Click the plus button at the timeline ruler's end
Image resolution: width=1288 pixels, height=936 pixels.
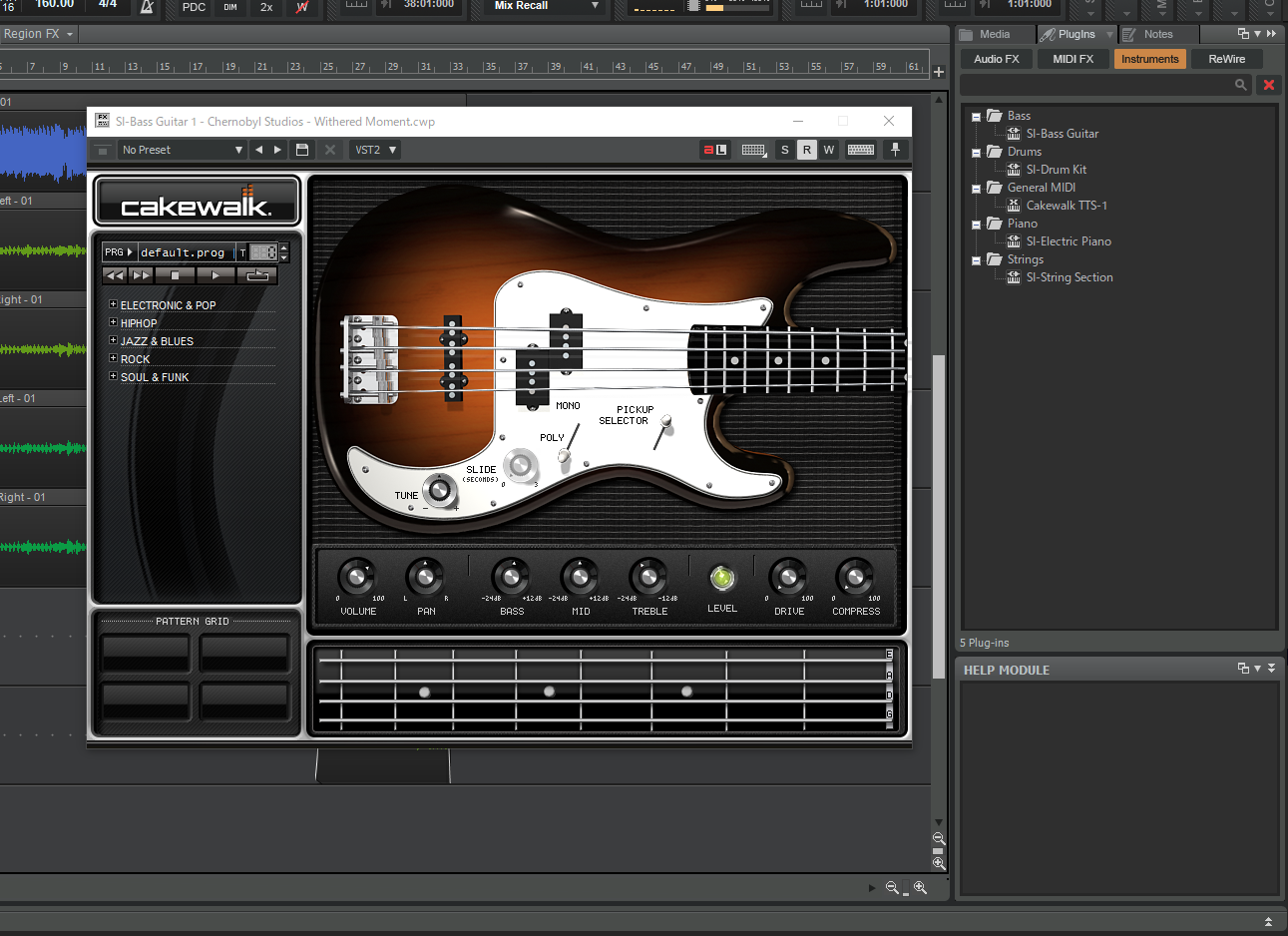939,72
